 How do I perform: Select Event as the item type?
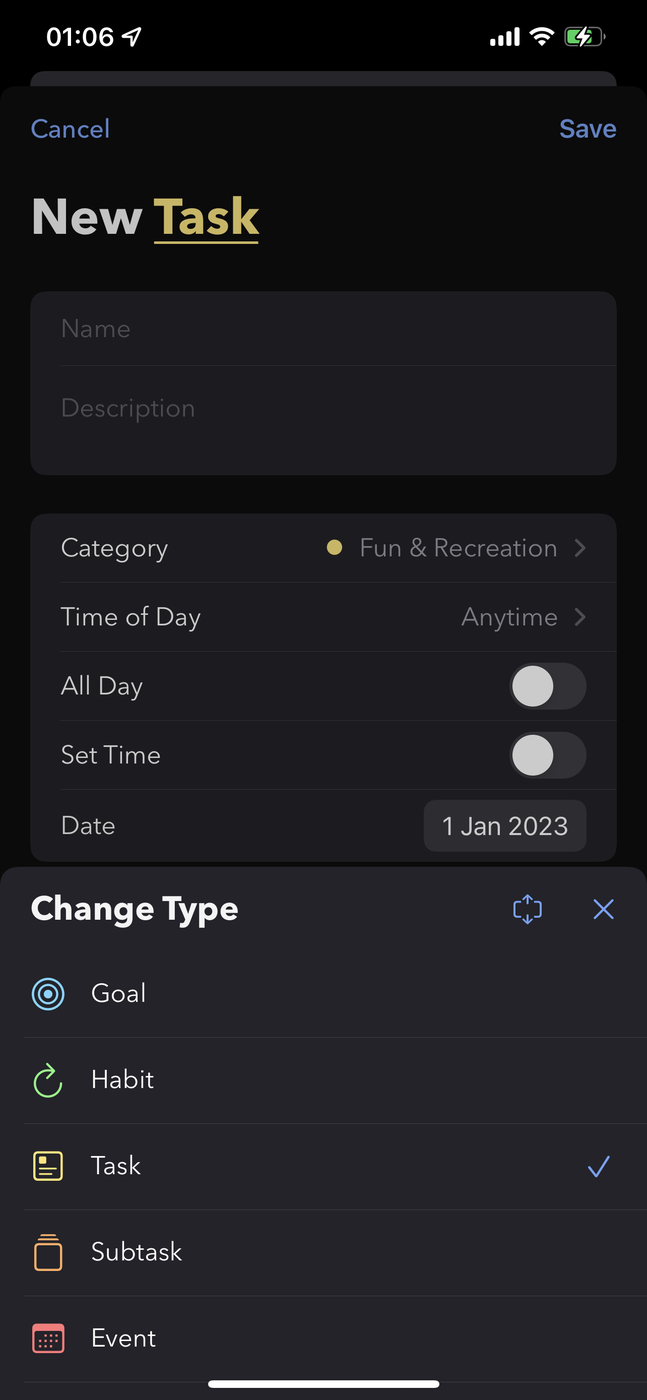tap(124, 1338)
